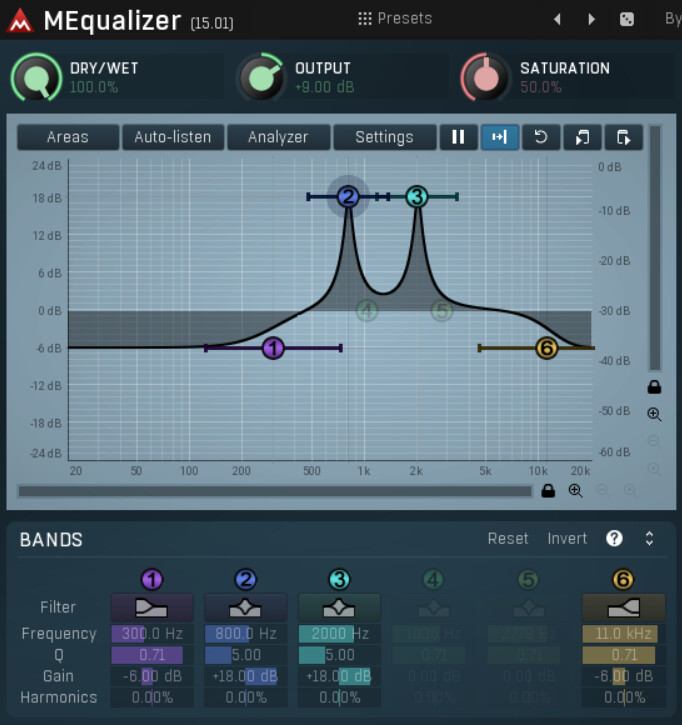The image size is (682, 725).
Task: Click band 2 gain +18.00 dB field
Action: 246,676
